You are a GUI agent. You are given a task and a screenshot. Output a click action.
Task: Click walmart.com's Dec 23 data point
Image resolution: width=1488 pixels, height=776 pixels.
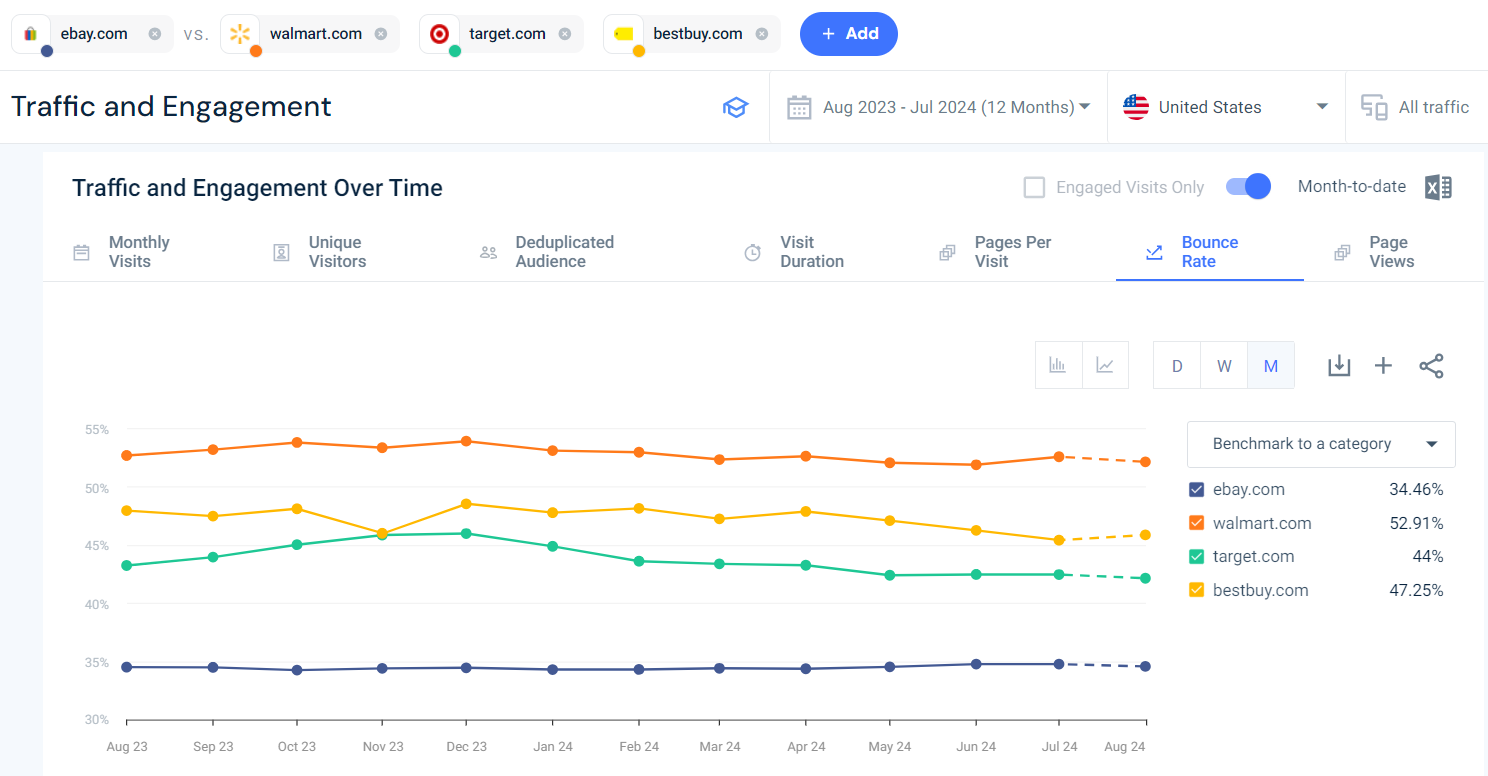[x=466, y=441]
